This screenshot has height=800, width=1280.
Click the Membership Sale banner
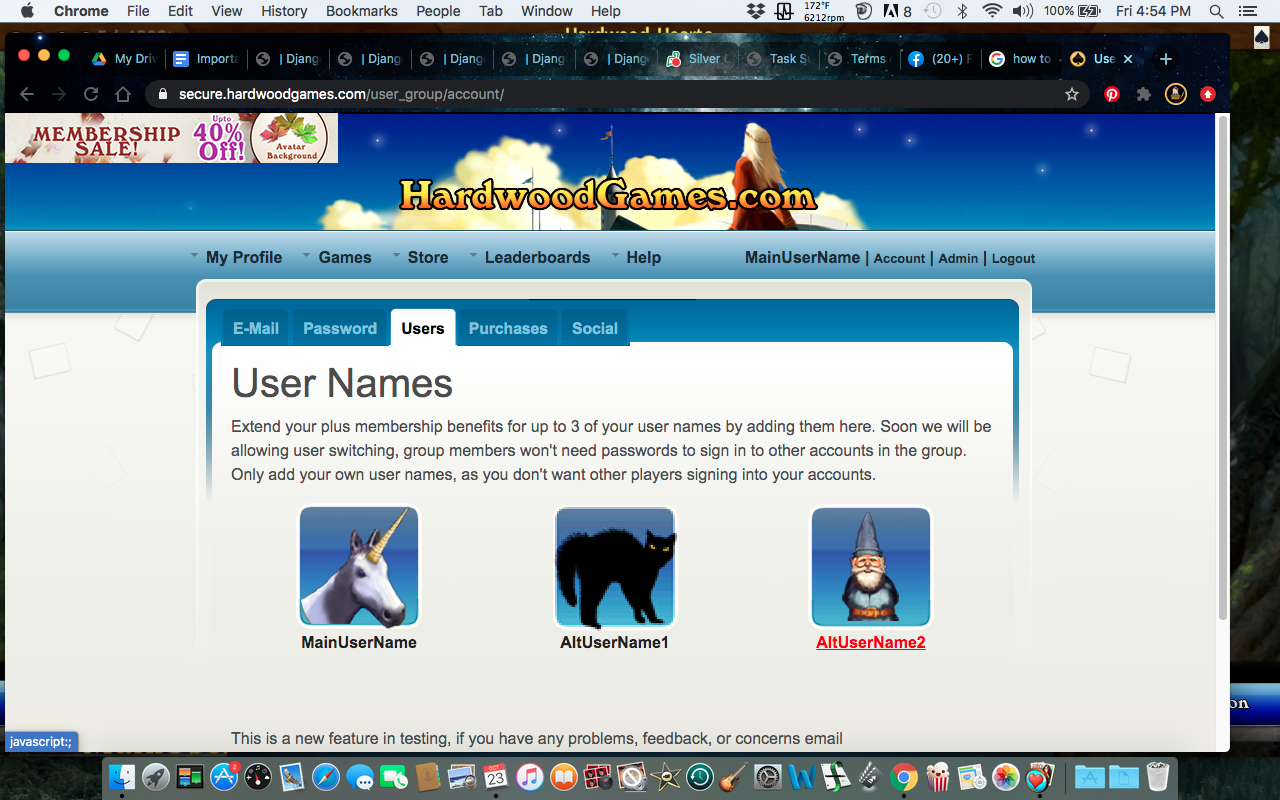(x=172, y=138)
